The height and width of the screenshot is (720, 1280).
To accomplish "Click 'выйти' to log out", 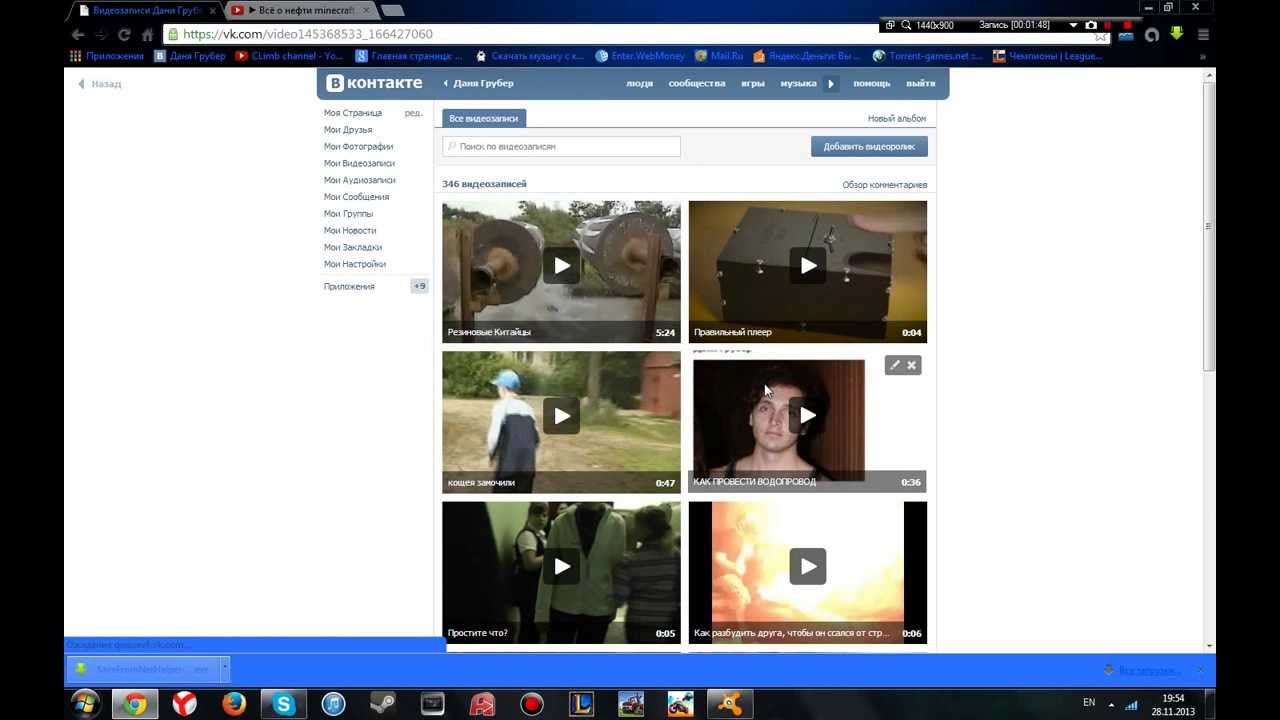I will (x=921, y=83).
